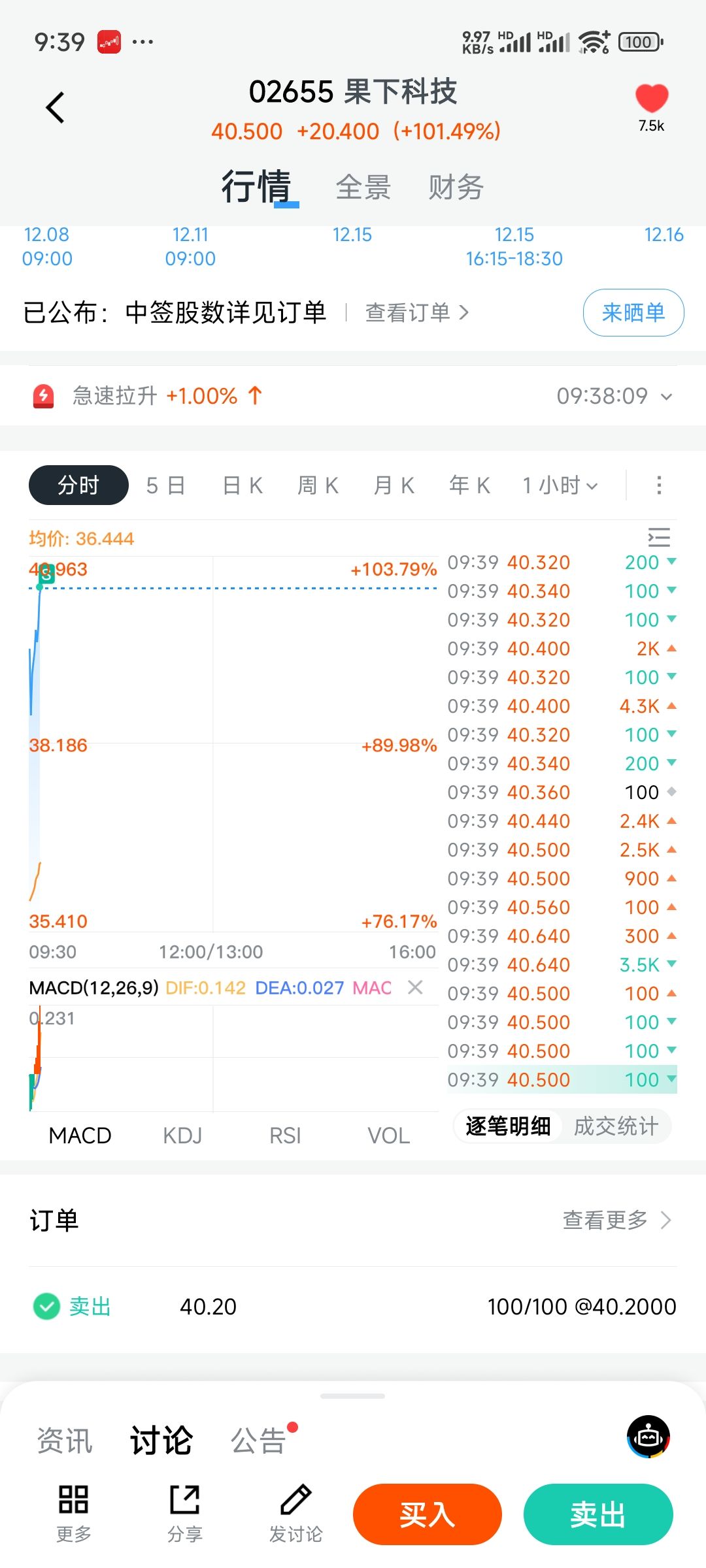
Task: Switch to 成交统计 view
Action: pyautogui.click(x=616, y=1126)
